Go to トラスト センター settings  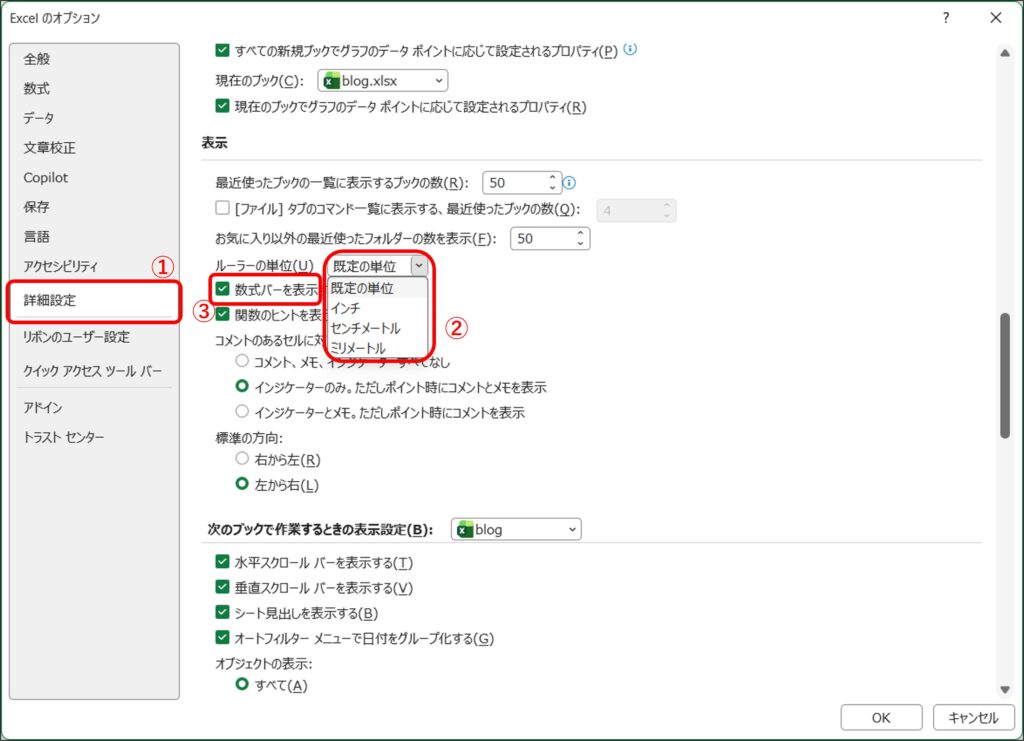pos(64,437)
